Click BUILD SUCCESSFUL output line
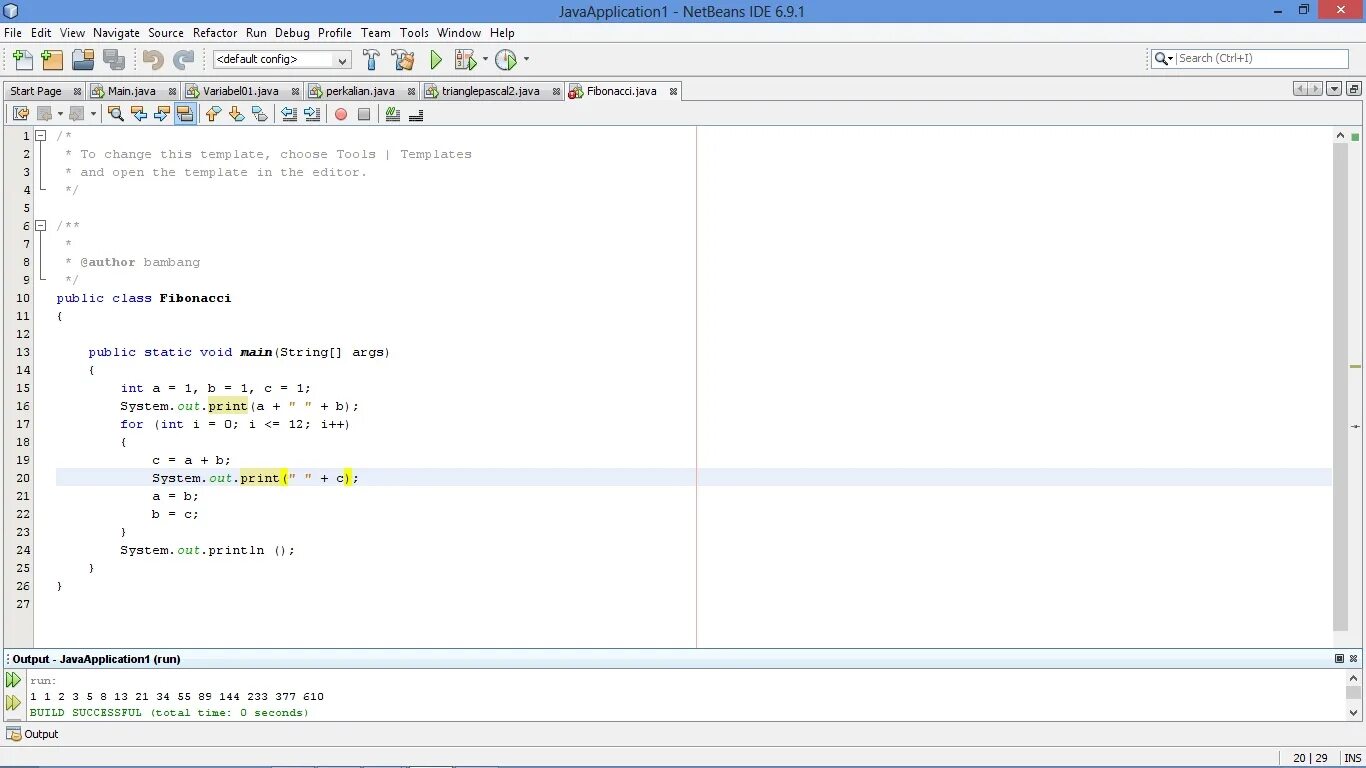Screen dimensions: 1366x768 pyautogui.click(x=169, y=713)
